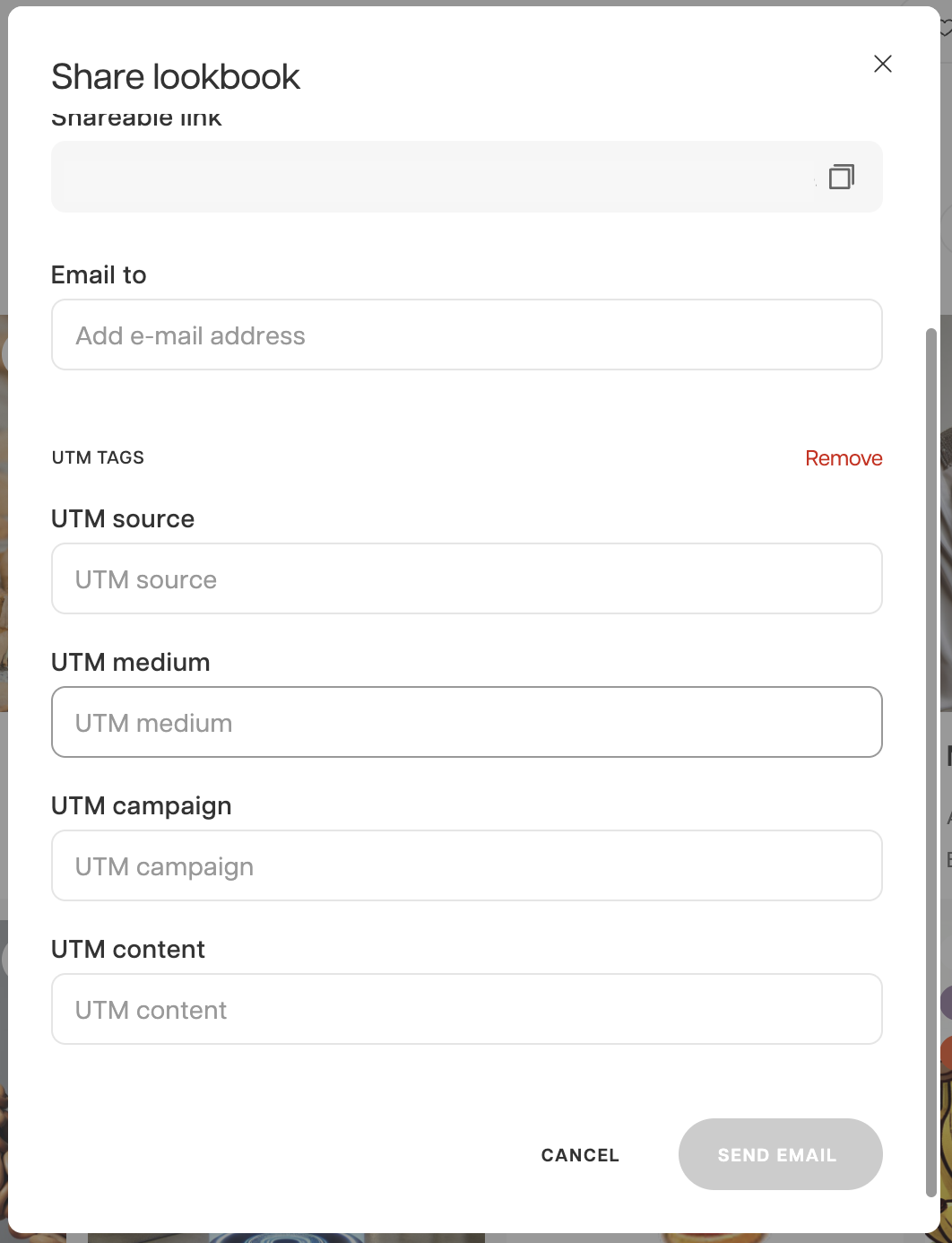The height and width of the screenshot is (1243, 952).
Task: Click the UTM content field label
Action: point(128,949)
